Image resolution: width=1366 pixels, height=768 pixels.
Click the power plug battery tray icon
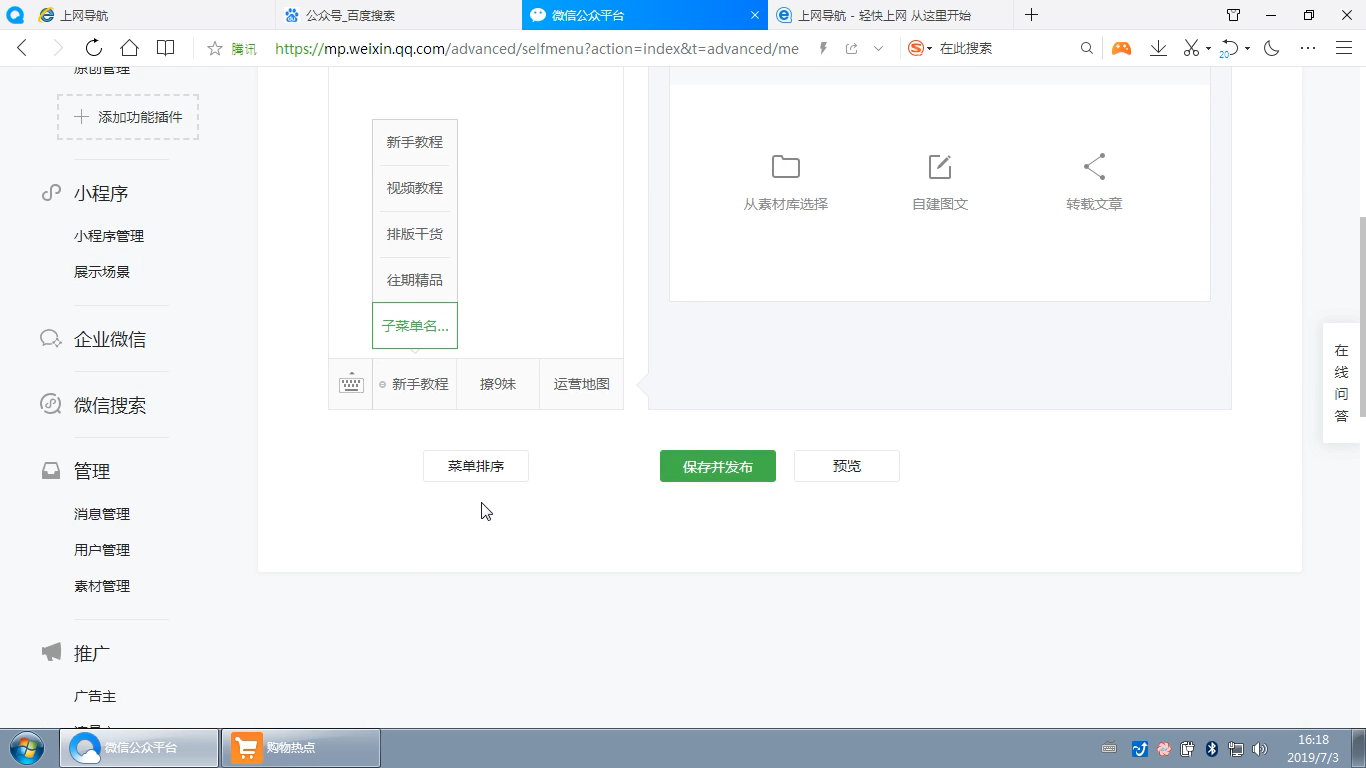click(1187, 748)
